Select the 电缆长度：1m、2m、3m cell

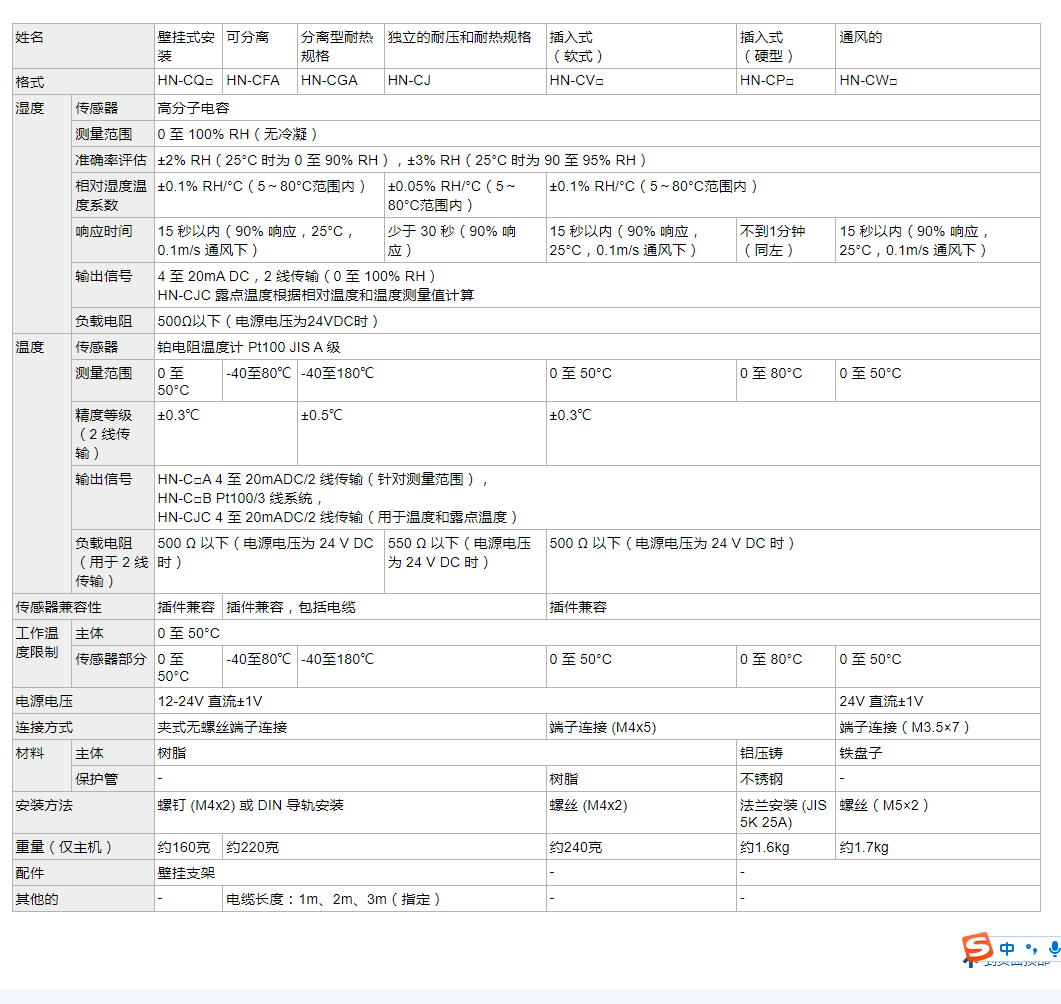pos(334,899)
